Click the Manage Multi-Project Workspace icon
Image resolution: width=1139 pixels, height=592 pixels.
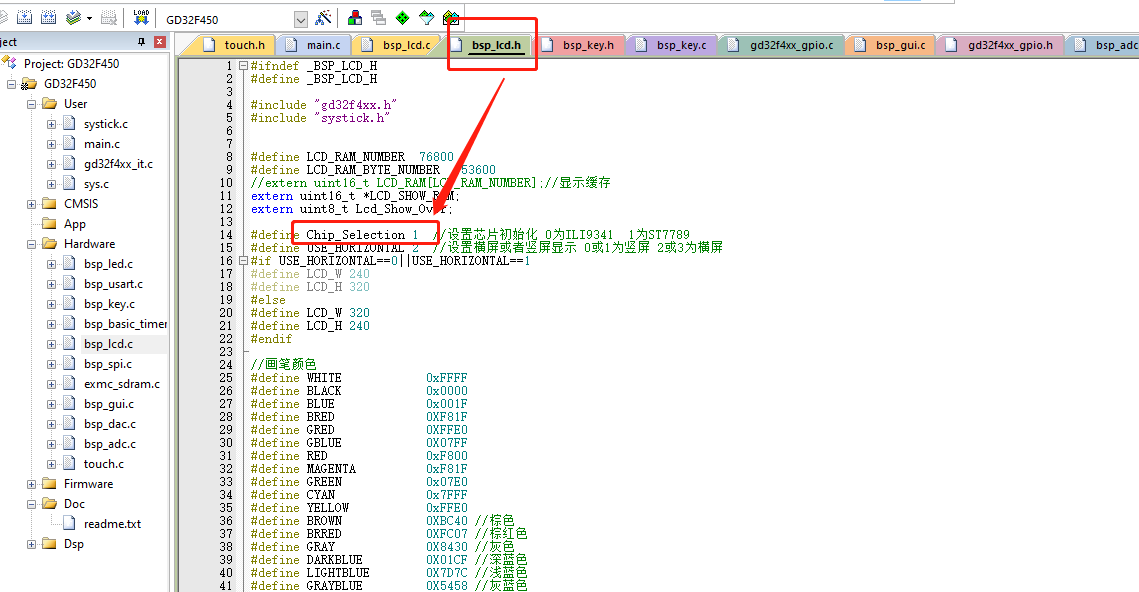point(378,17)
